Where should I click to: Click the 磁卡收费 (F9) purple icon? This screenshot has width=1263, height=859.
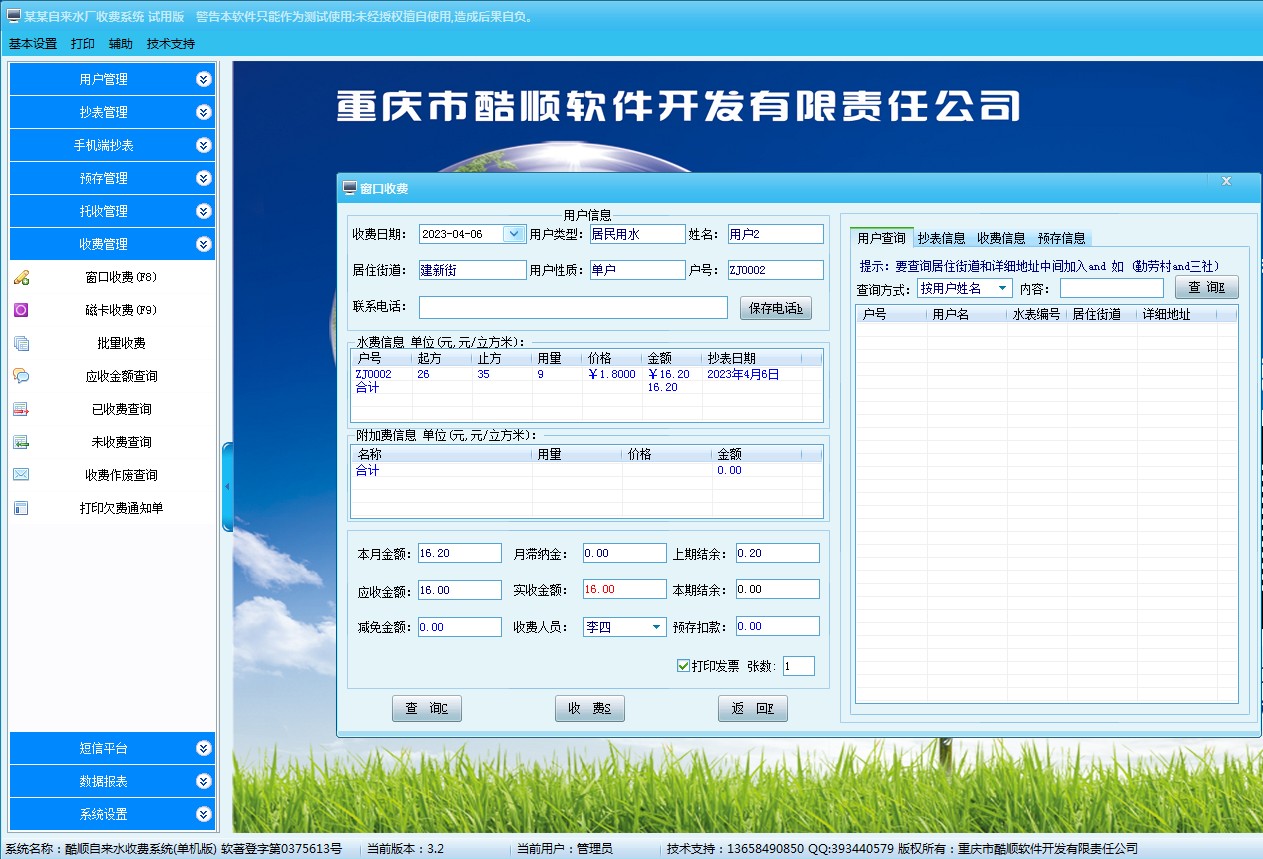pos(21,310)
